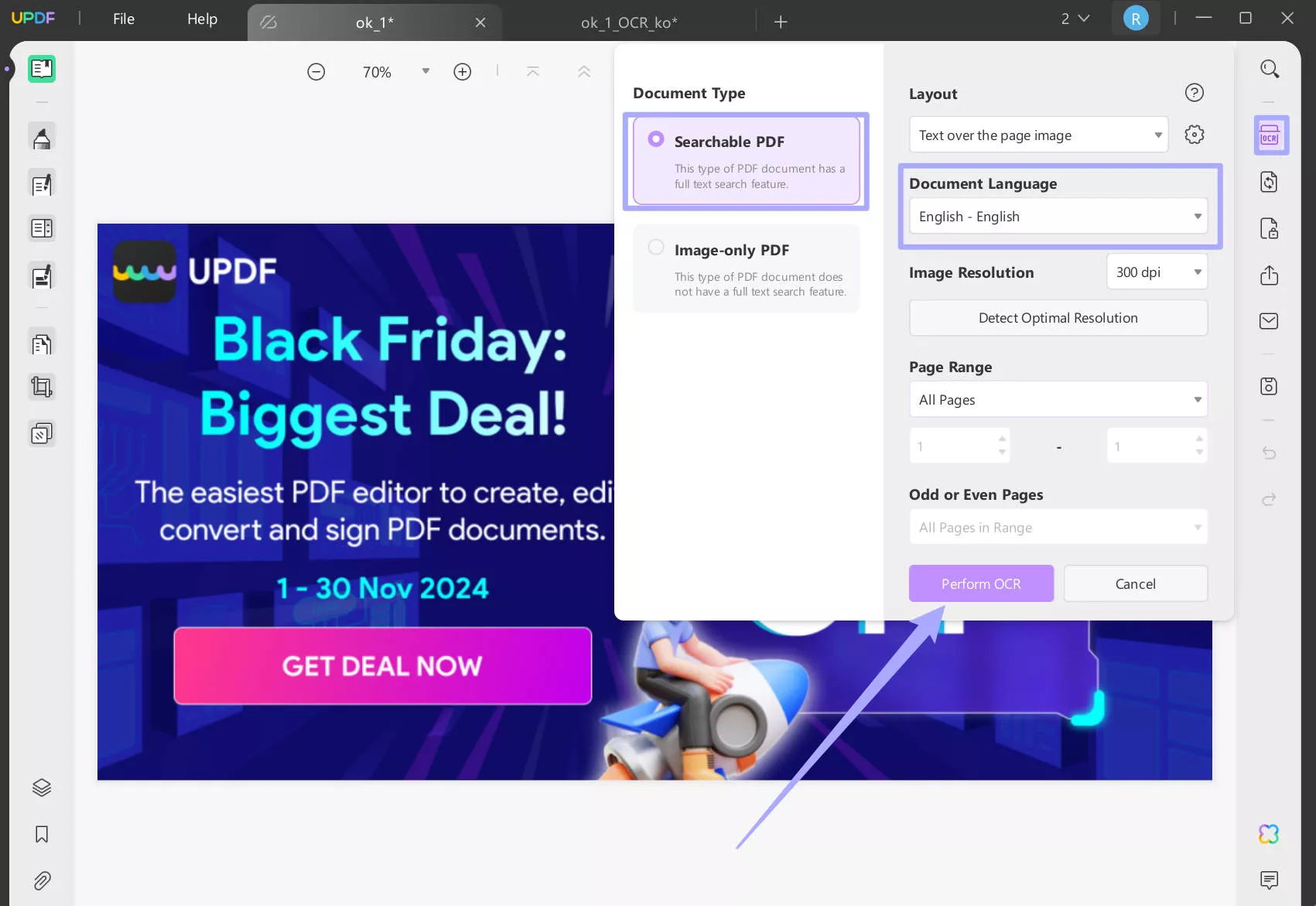
Task: Open the Fill and Sign tool icon
Action: point(42,276)
